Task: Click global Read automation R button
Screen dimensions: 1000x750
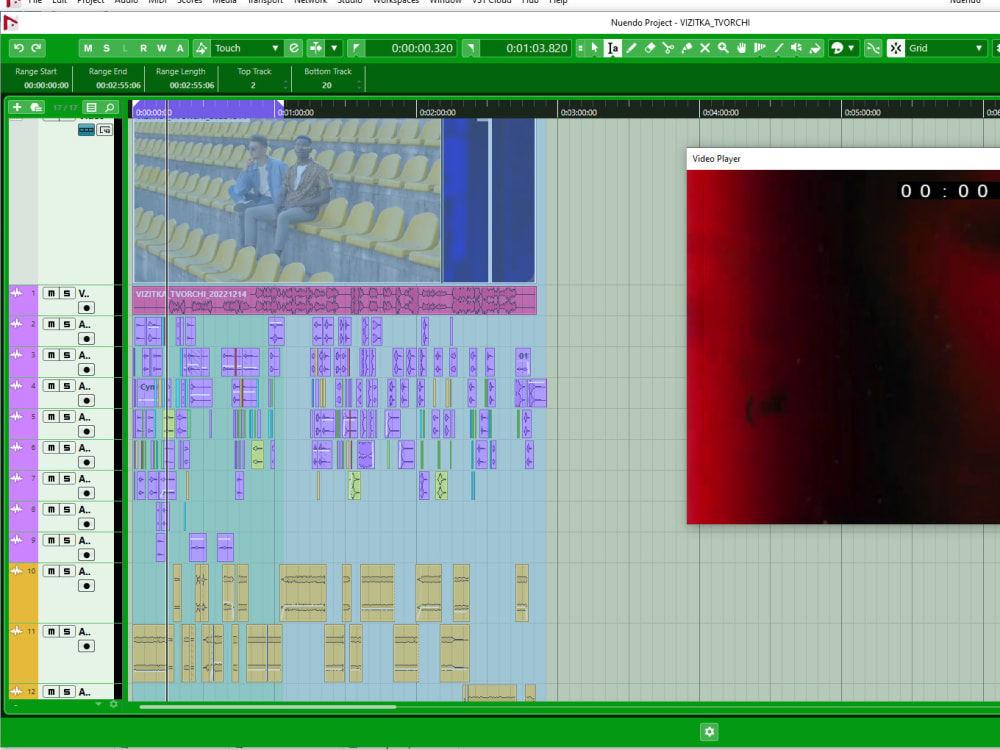Action: 143,48
